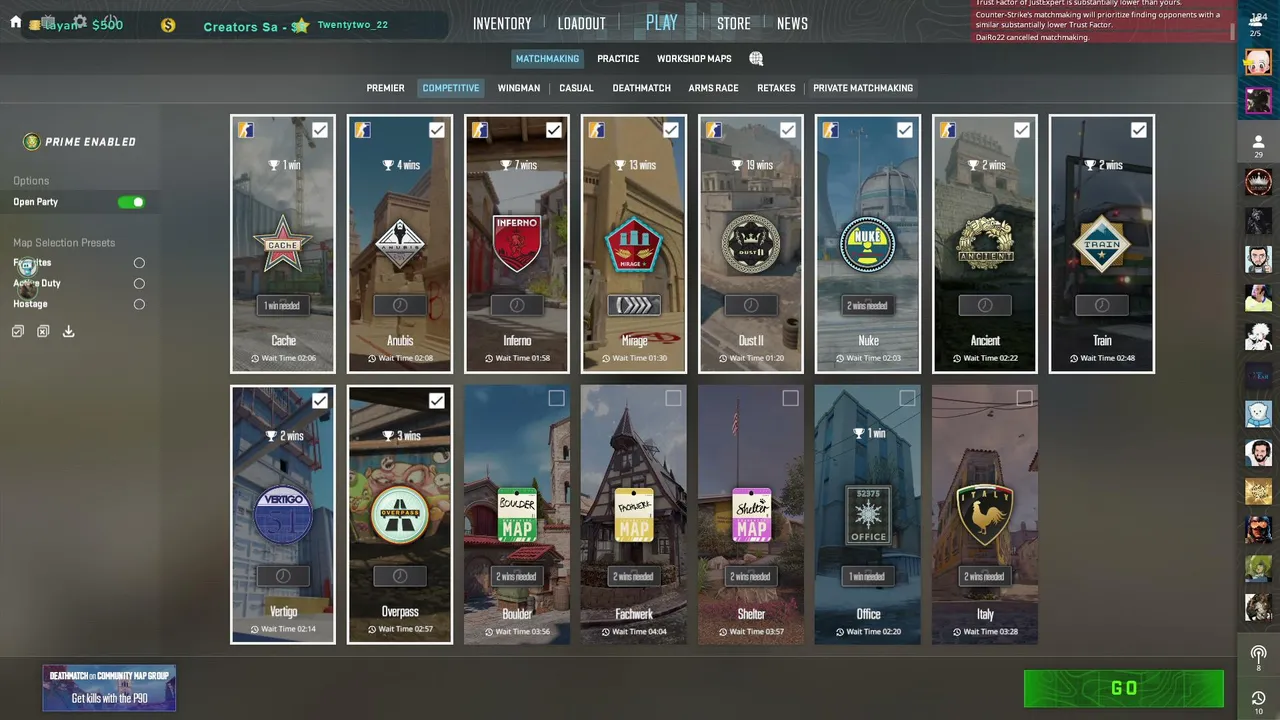Select the Deathmatch game mode tab
Screen dimensions: 1280x720
(x=641, y=88)
